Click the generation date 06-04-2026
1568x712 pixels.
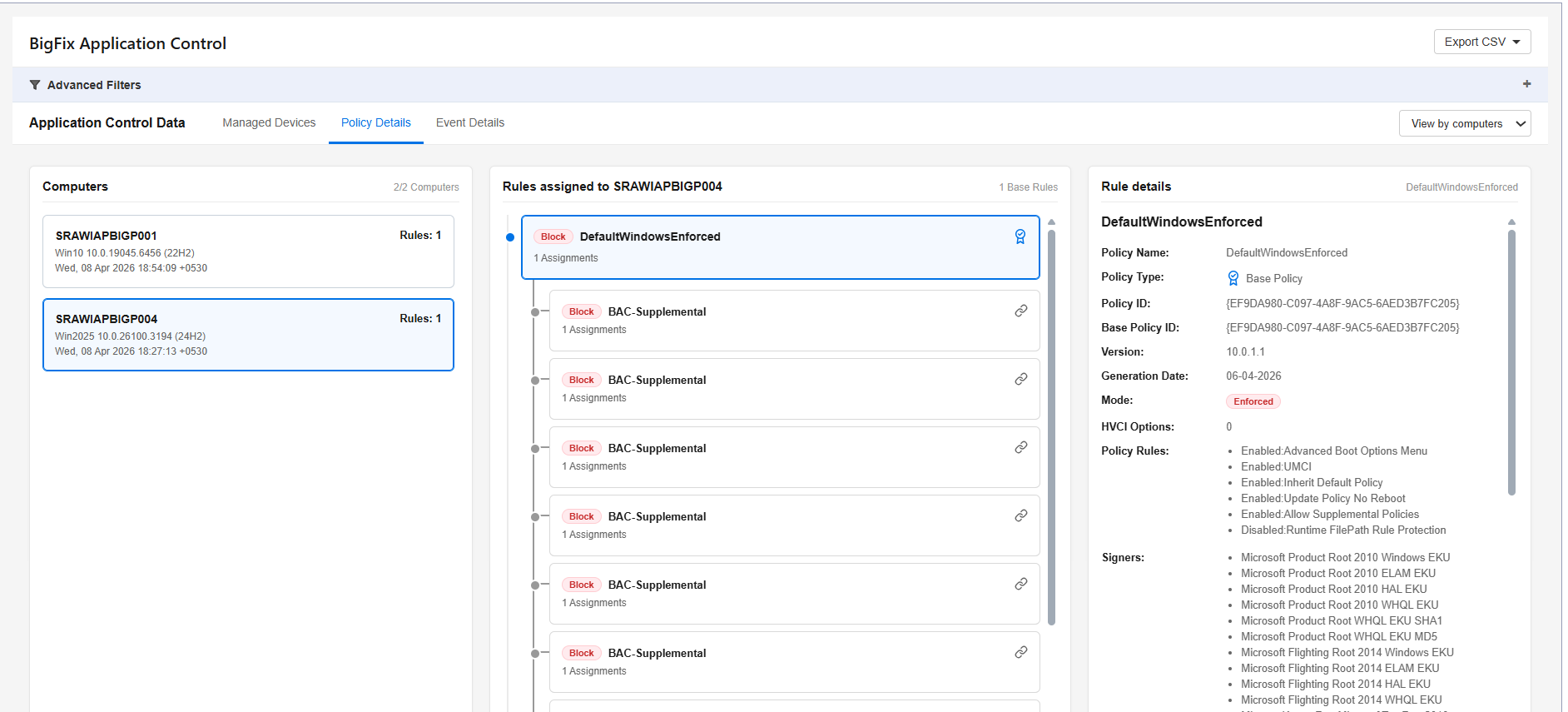[1253, 376]
